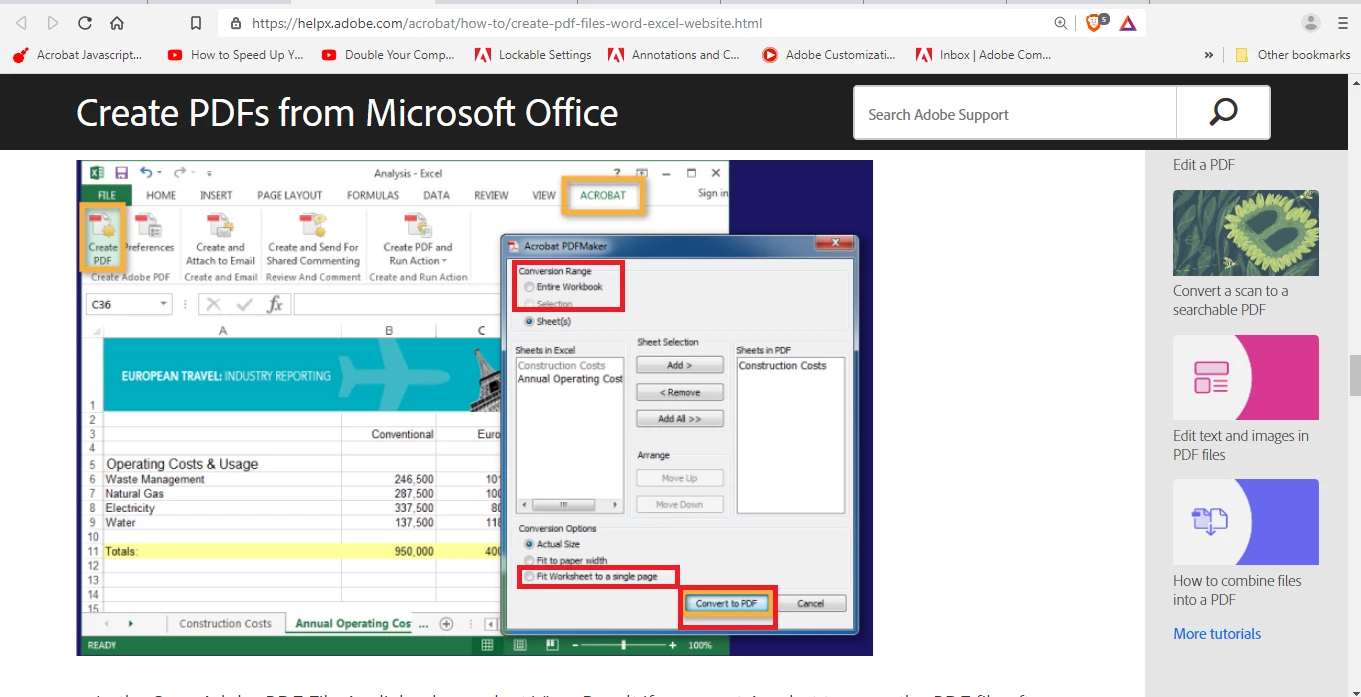1361x697 pixels.
Task: Click the Adobe Support search magnifier button
Action: (x=1223, y=113)
